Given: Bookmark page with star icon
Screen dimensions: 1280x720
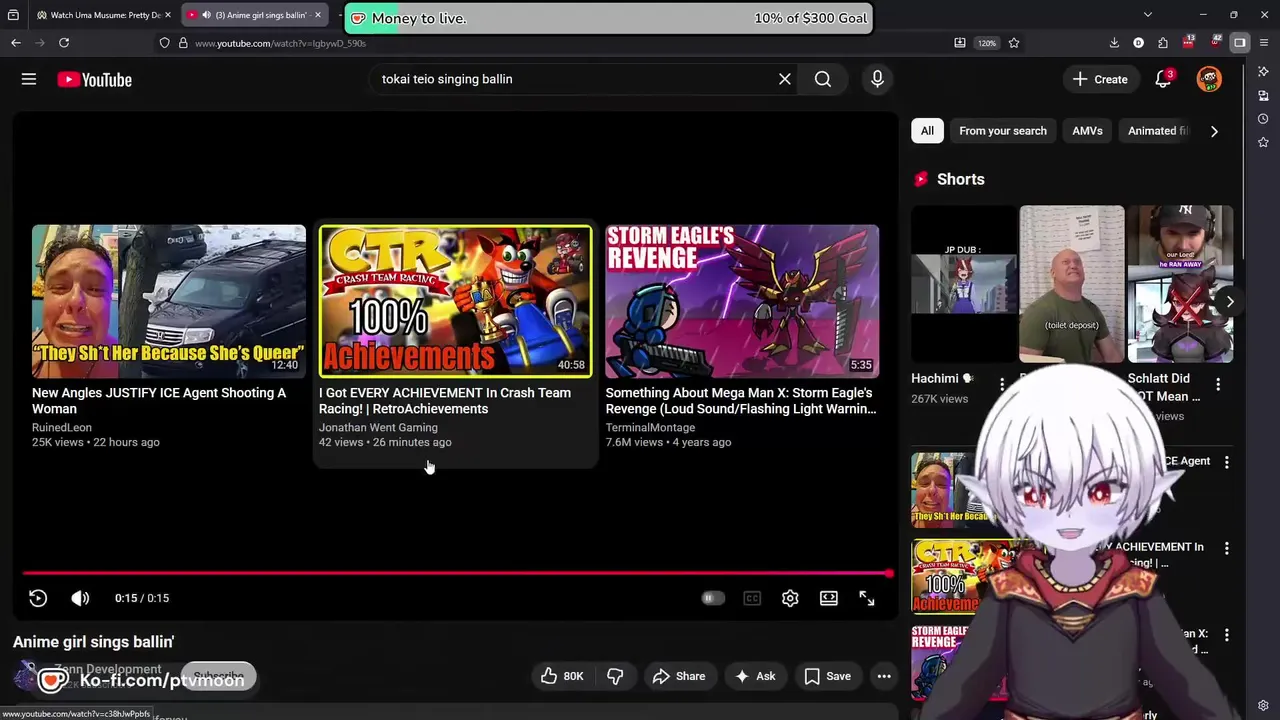Looking at the screenshot, I should (x=1014, y=43).
